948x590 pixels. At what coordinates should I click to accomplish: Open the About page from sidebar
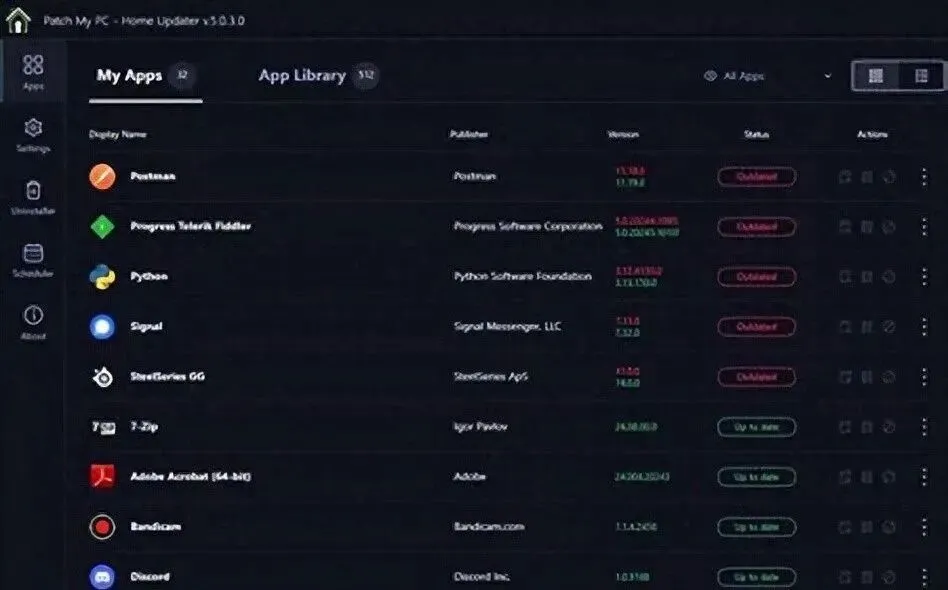[33, 323]
